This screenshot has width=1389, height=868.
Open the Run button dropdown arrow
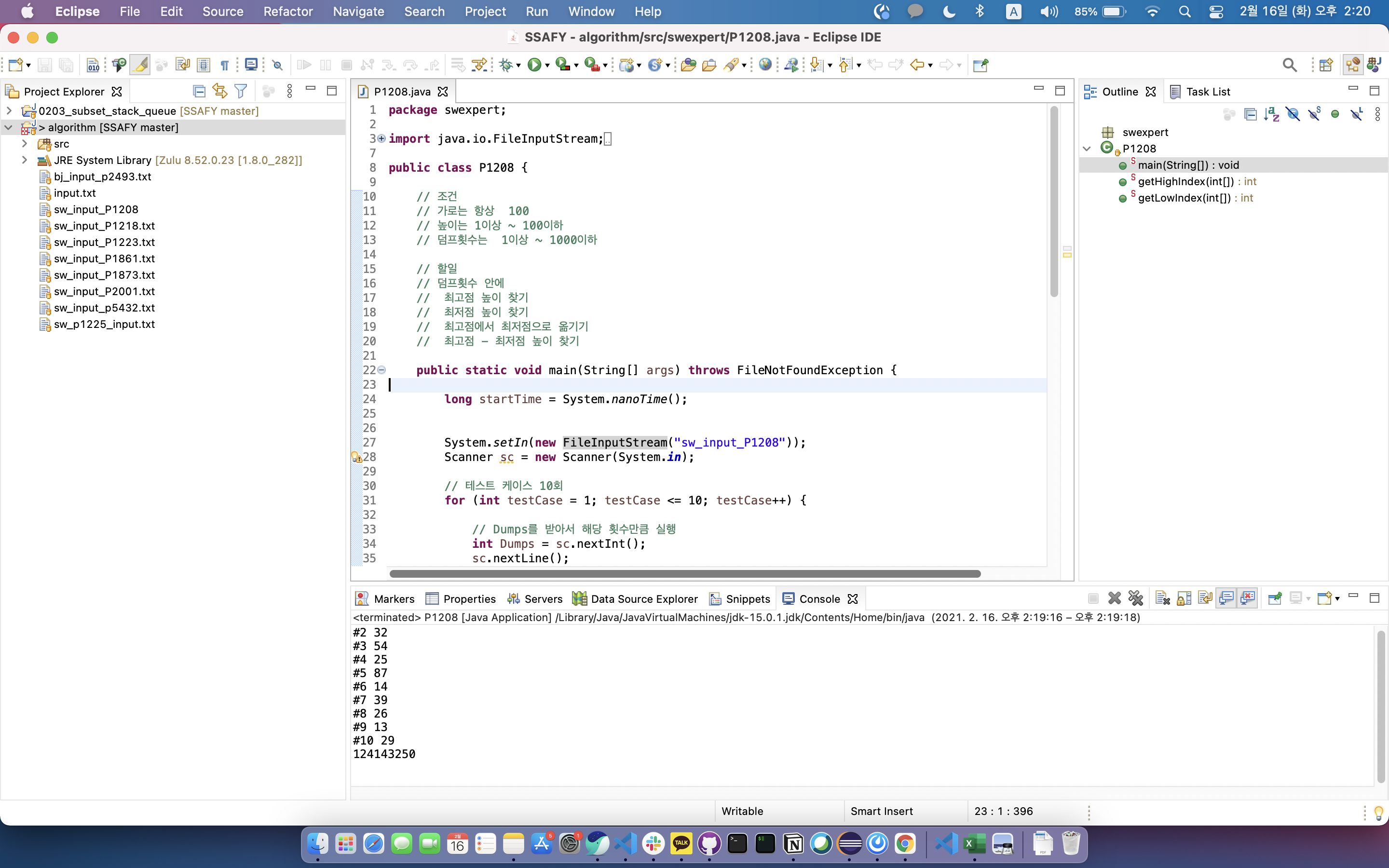pyautogui.click(x=547, y=66)
